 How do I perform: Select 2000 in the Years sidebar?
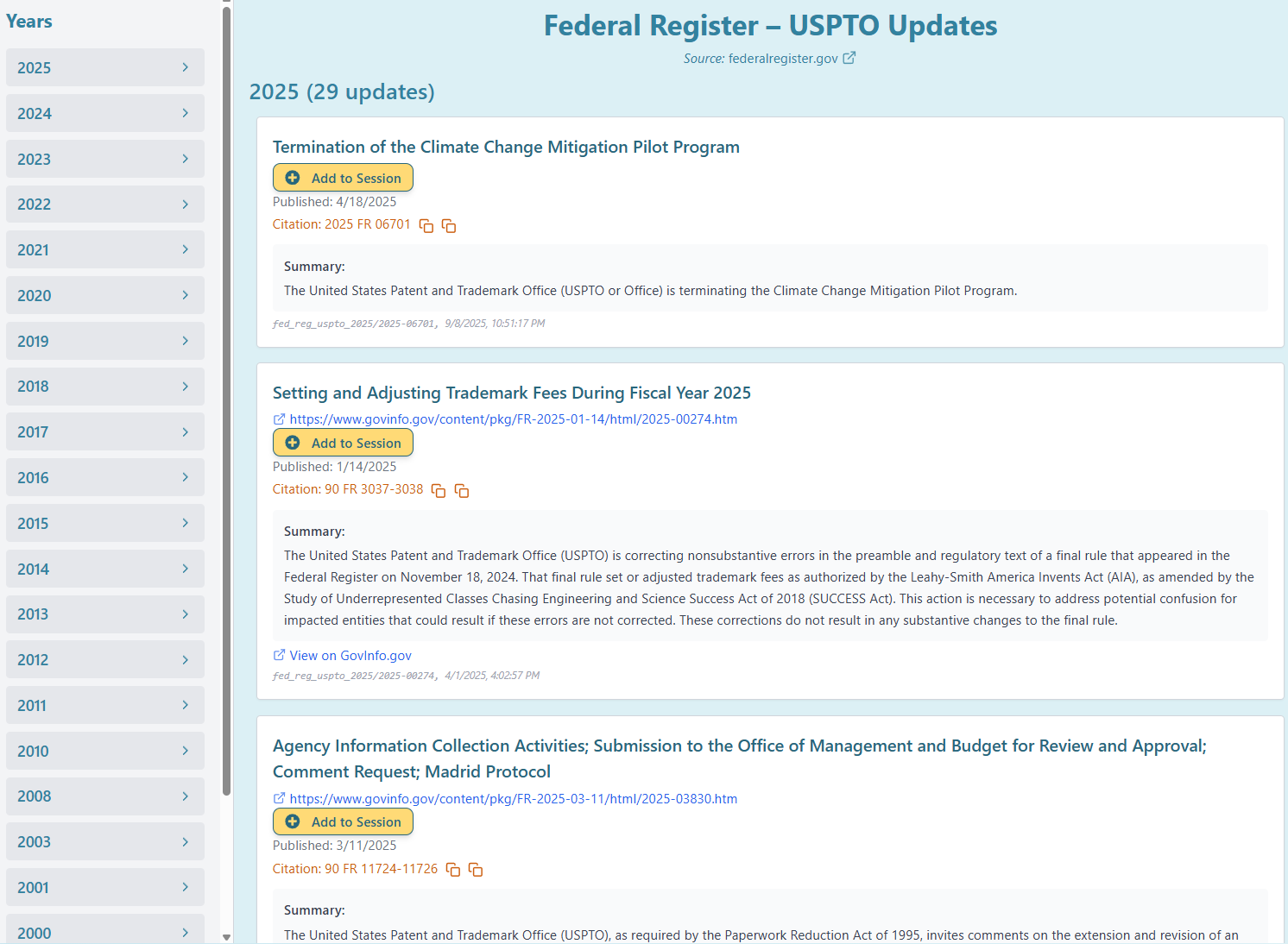[x=104, y=933]
